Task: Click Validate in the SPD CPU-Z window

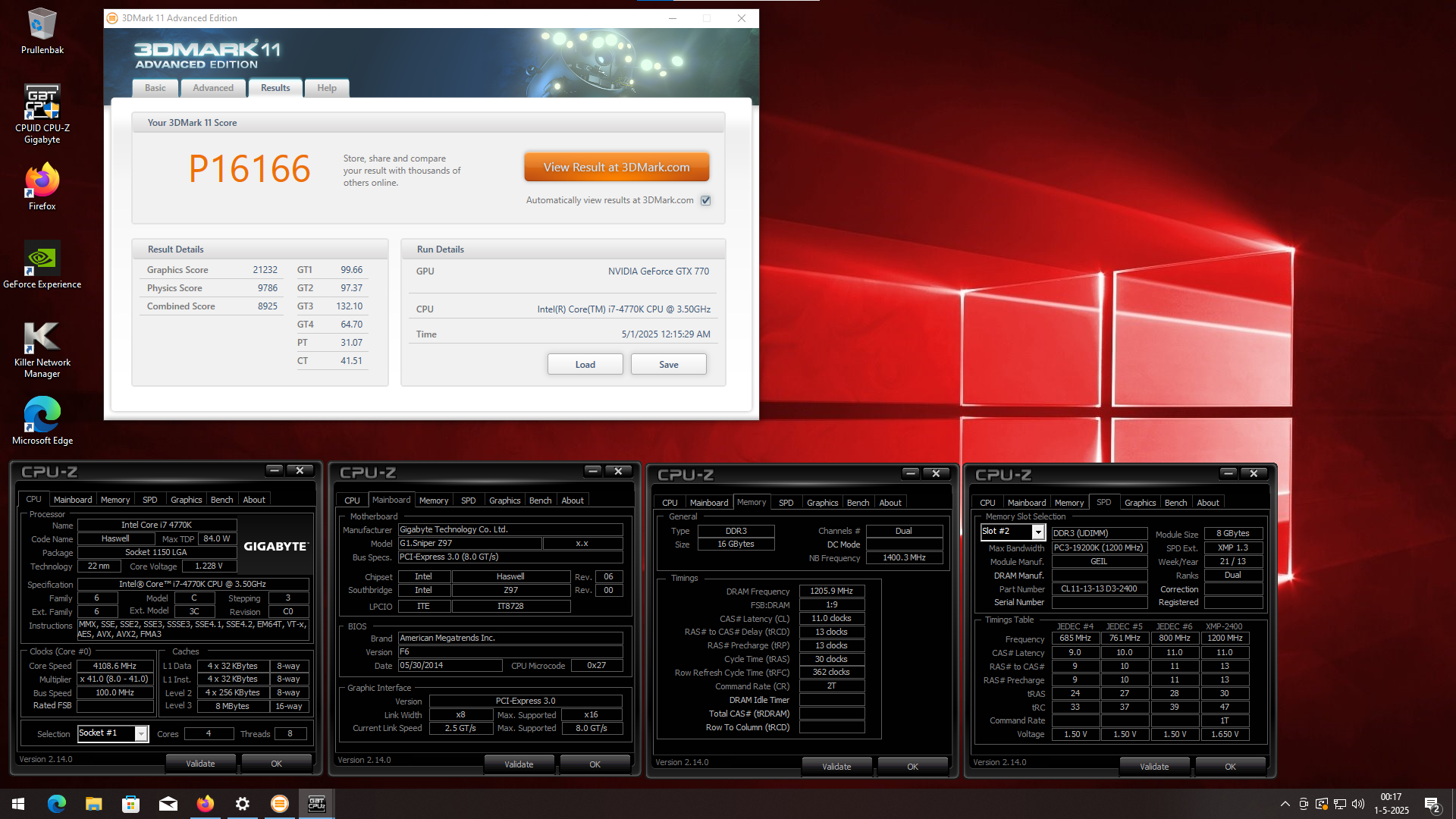Action: (x=1154, y=767)
